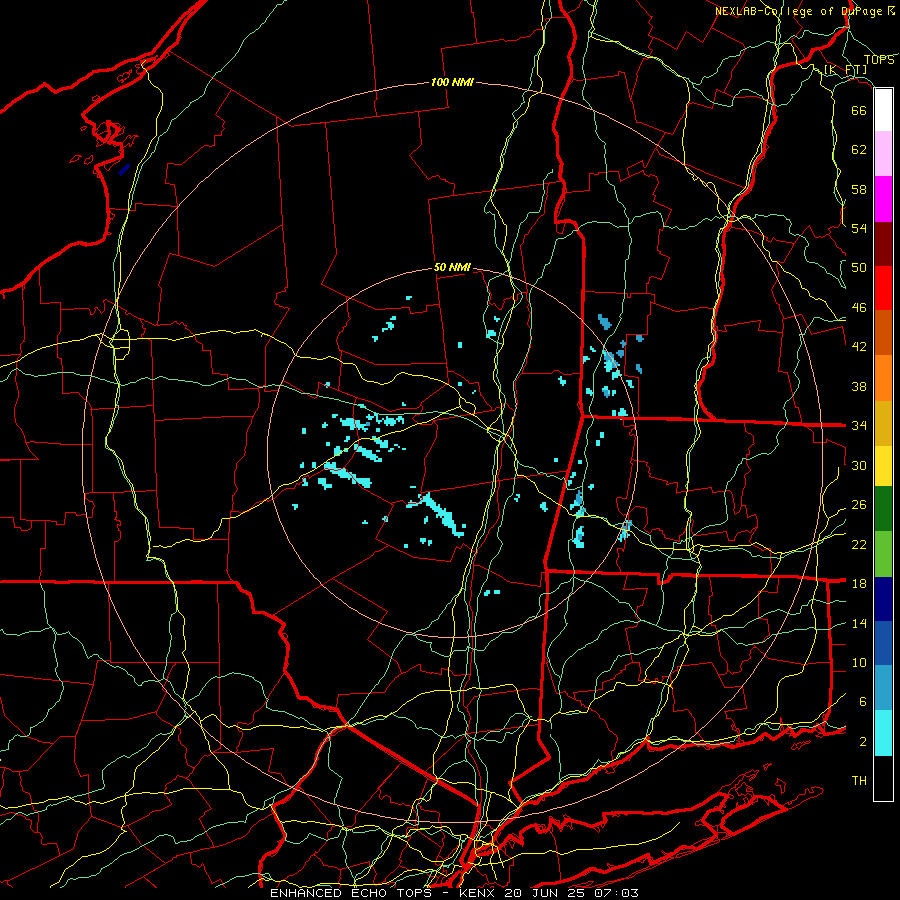Click the small dark blue echo near the lake shore
The image size is (900, 900).
[x=124, y=169]
